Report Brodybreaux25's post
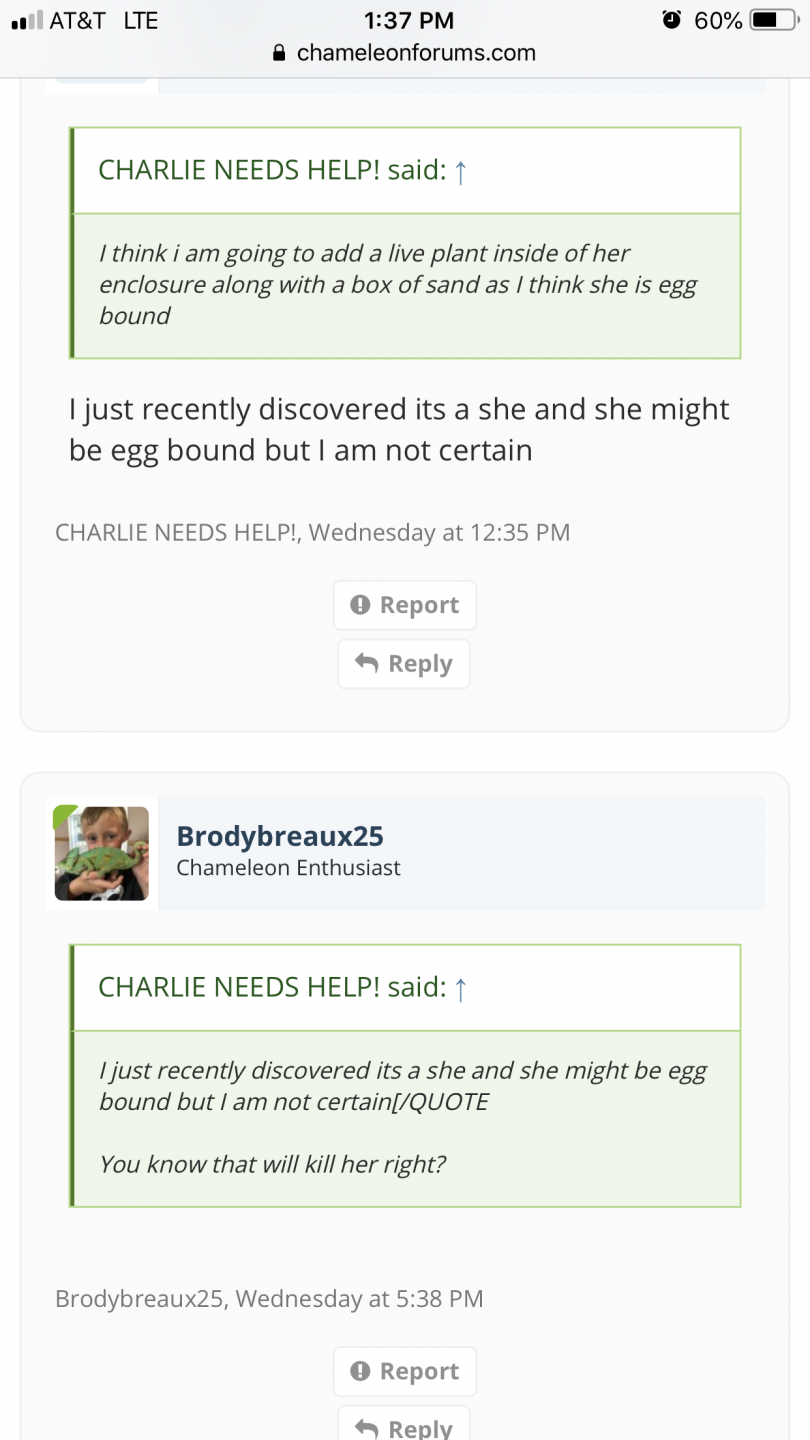The width and height of the screenshot is (810, 1440). [x=405, y=1371]
